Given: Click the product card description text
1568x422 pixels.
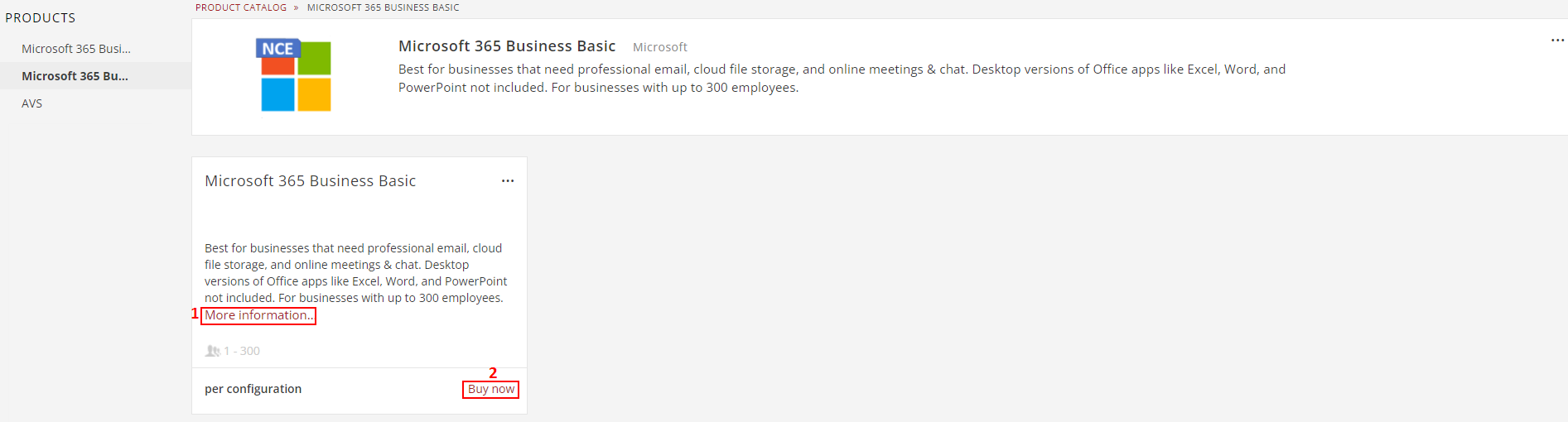Looking at the screenshot, I should point(356,273).
